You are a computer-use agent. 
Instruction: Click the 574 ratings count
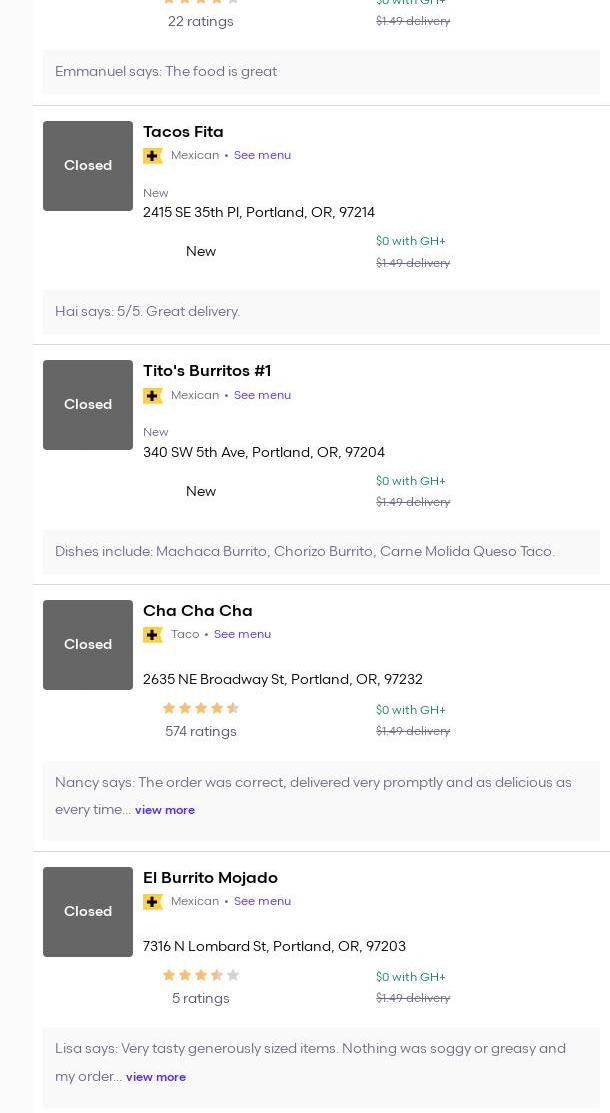[201, 732]
